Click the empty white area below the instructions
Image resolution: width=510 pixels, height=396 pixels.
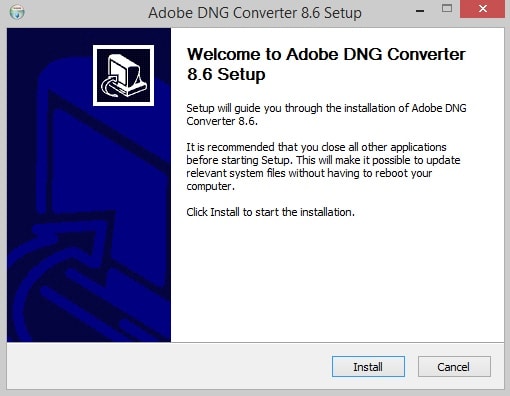(x=337, y=280)
